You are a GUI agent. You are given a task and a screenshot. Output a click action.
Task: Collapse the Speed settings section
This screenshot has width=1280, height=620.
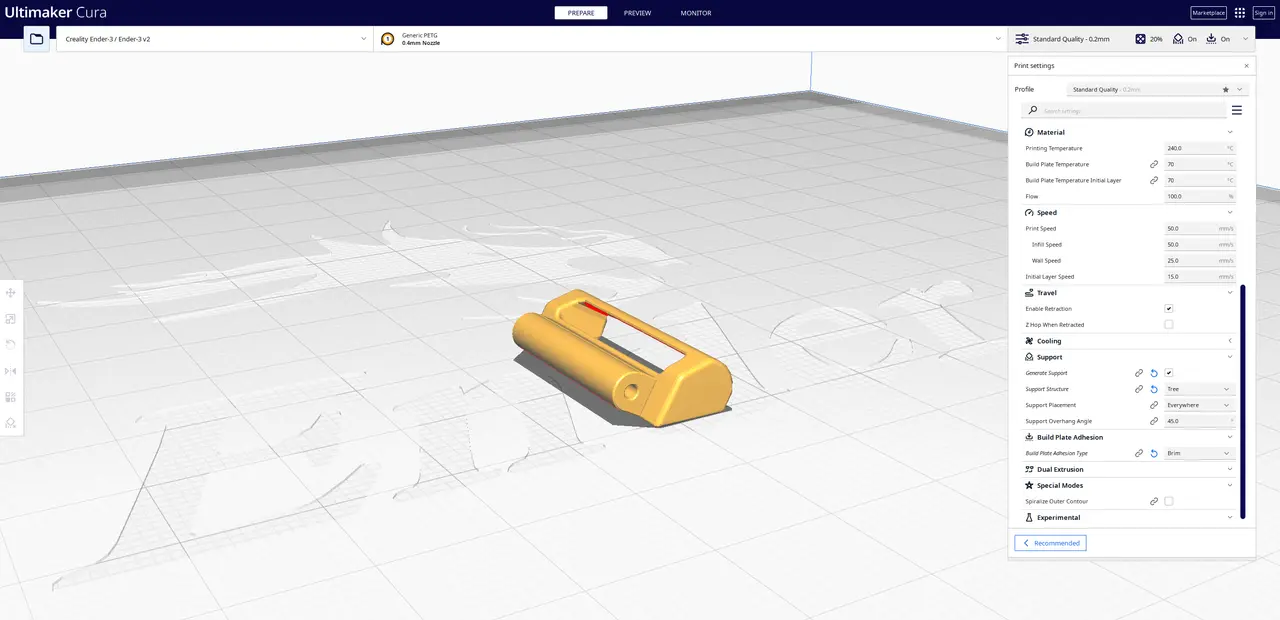click(x=1129, y=212)
